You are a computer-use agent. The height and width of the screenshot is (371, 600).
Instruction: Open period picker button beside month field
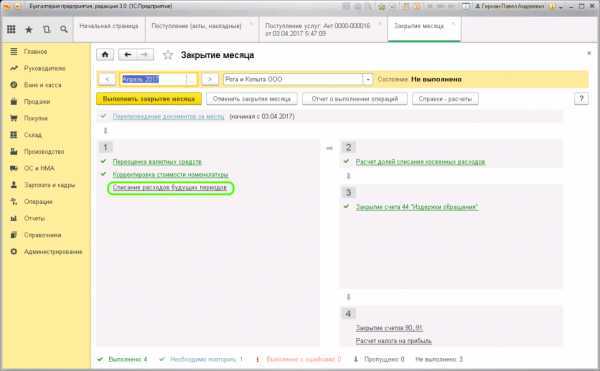(191, 79)
